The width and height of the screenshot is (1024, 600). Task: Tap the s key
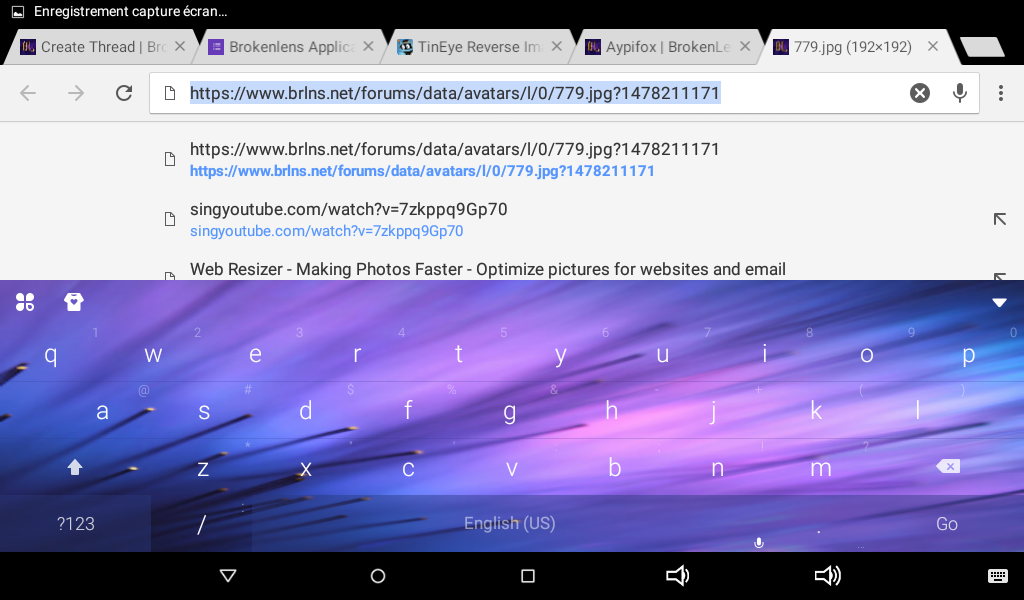[x=204, y=411]
